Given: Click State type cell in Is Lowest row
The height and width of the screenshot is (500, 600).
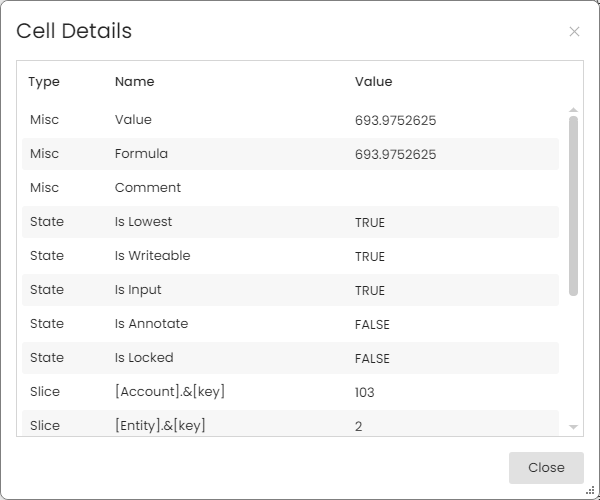Looking at the screenshot, I should point(47,221).
